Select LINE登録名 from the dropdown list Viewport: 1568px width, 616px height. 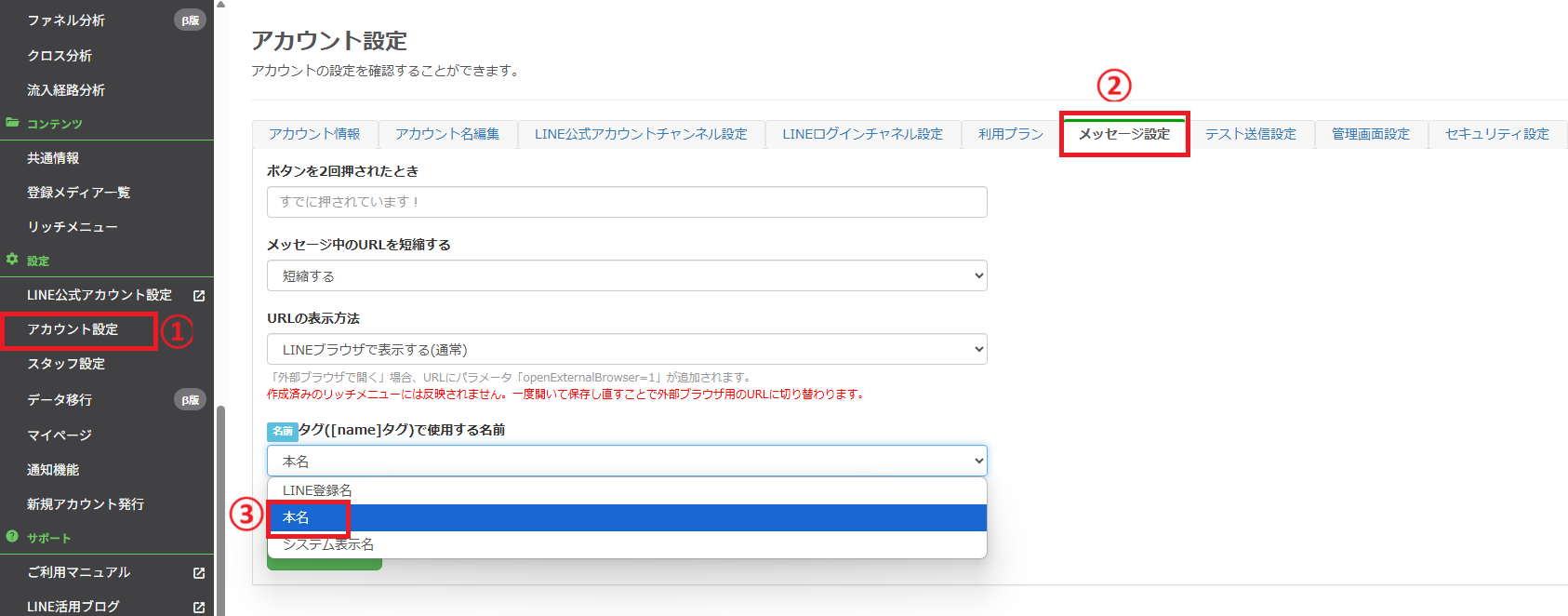coord(317,490)
